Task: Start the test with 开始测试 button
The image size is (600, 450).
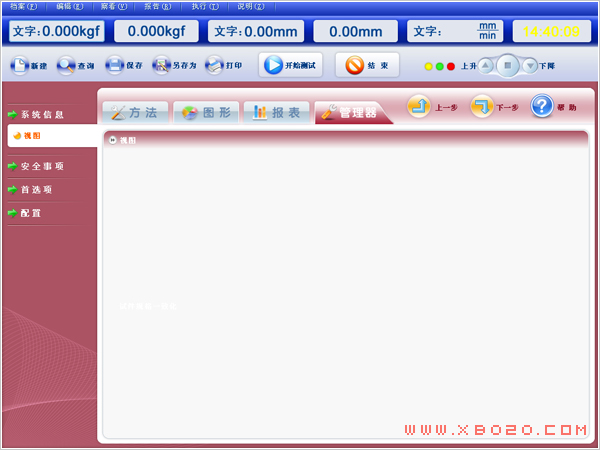Action: (290, 66)
